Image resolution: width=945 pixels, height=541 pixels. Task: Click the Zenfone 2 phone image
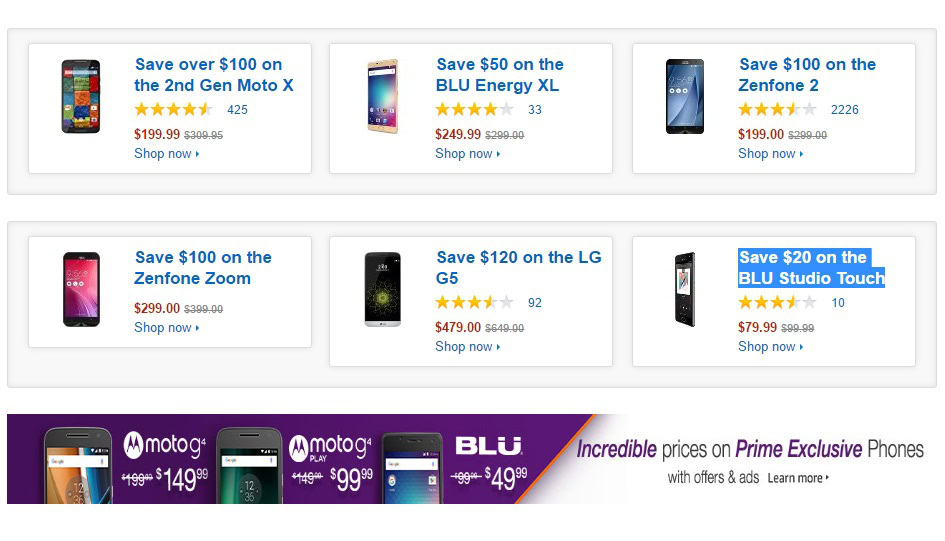pyautogui.click(x=685, y=97)
